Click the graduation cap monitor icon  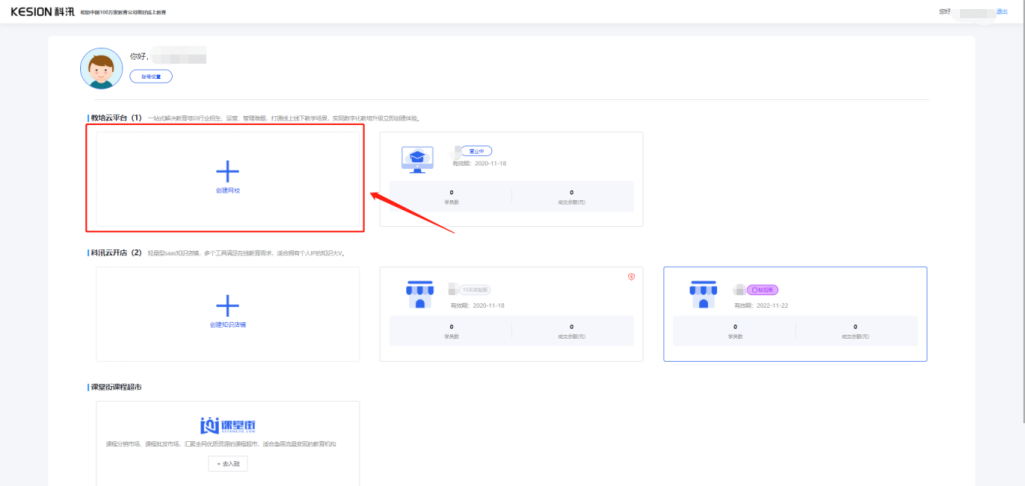coord(417,158)
